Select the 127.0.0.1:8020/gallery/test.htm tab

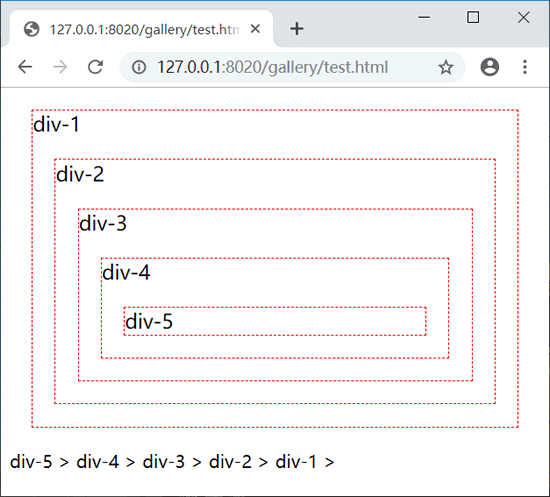pyautogui.click(x=141, y=29)
